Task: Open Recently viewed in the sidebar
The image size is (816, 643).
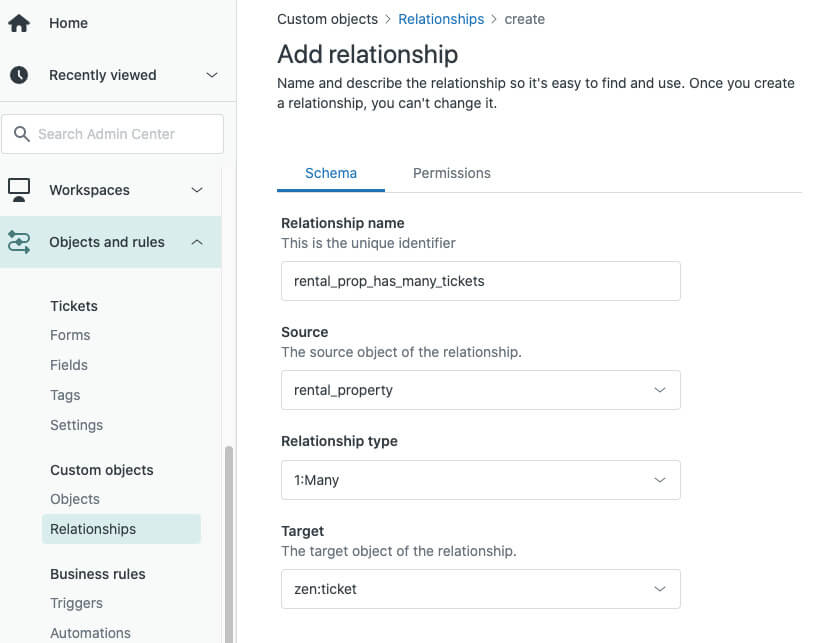Action: 103,75
